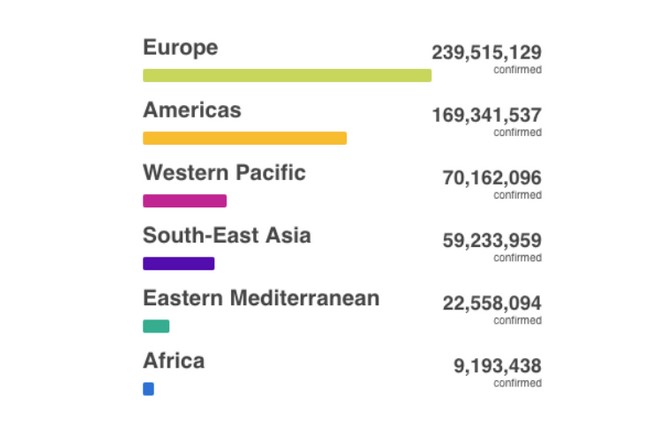
Task: Click the magenta Western Pacific bar
Action: tap(185, 201)
